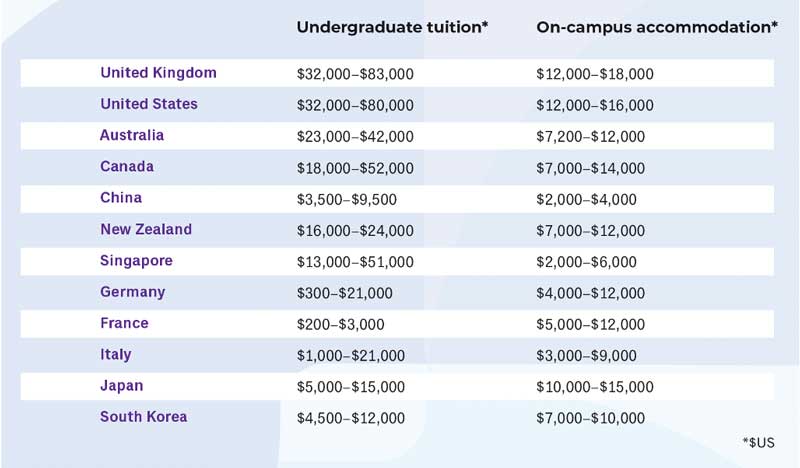Screen dimensions: 800x468
Task: Click the Singapore country label
Action: click(136, 260)
